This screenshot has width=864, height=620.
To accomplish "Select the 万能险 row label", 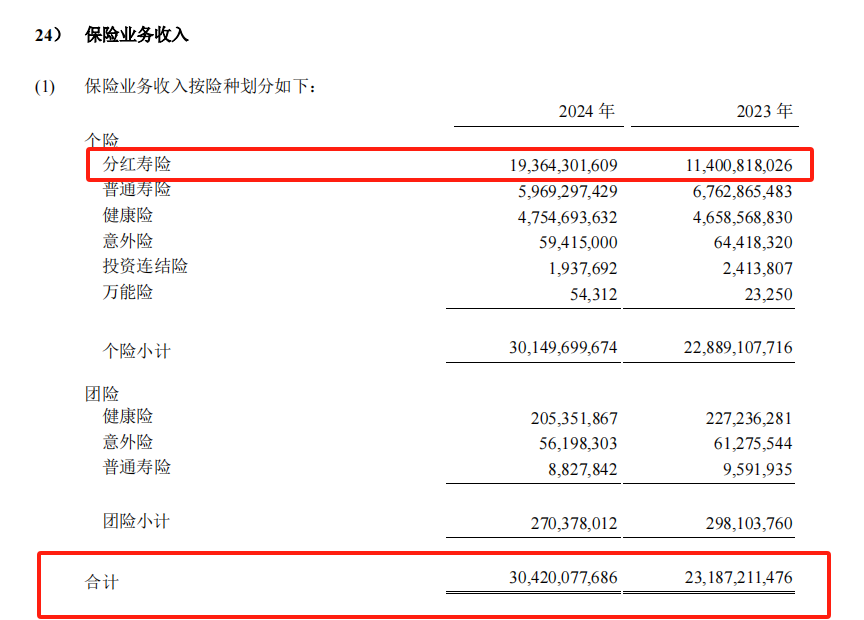I will coord(128,292).
